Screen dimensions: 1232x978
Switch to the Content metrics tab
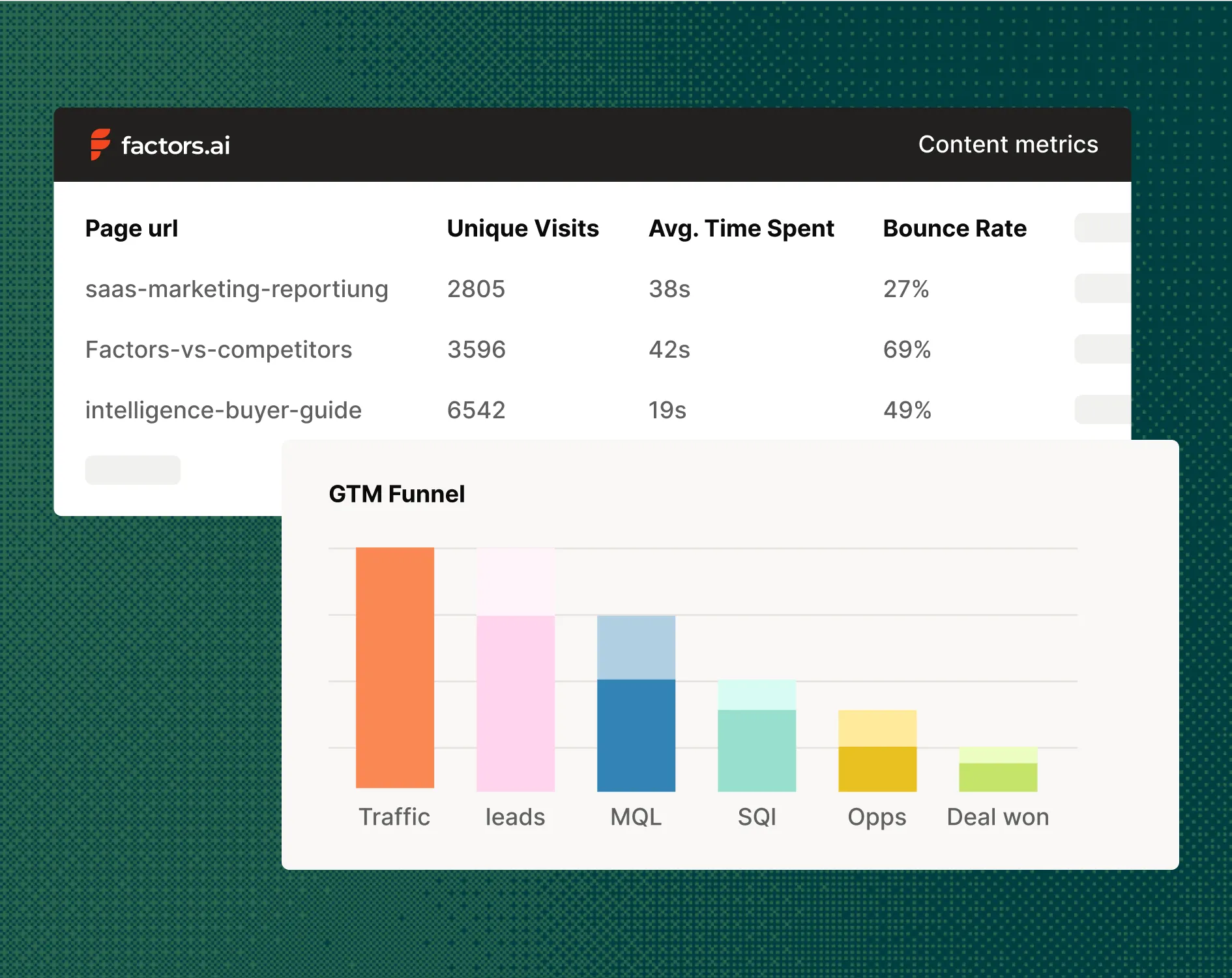tap(1008, 144)
